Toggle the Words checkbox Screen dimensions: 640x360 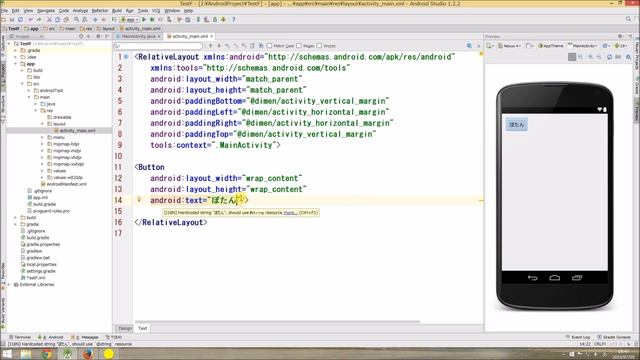click(319, 46)
